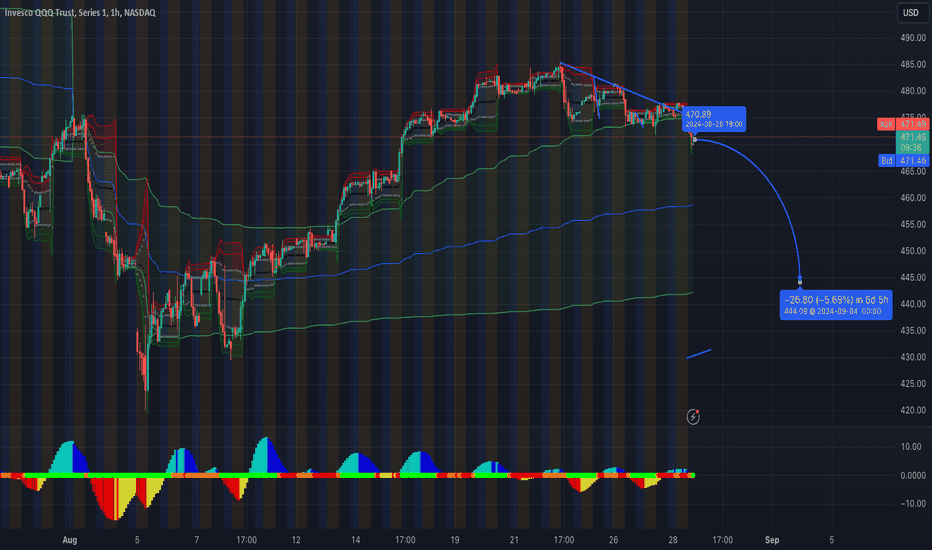This screenshot has width=932, height=550.
Task: Click the 420.00 price axis value
Action: tap(912, 410)
